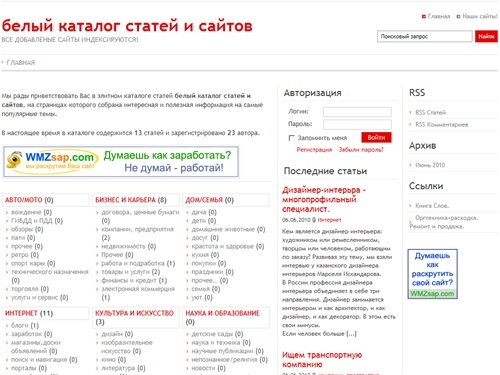Open the RSS Комментариев feed link

[442, 125]
